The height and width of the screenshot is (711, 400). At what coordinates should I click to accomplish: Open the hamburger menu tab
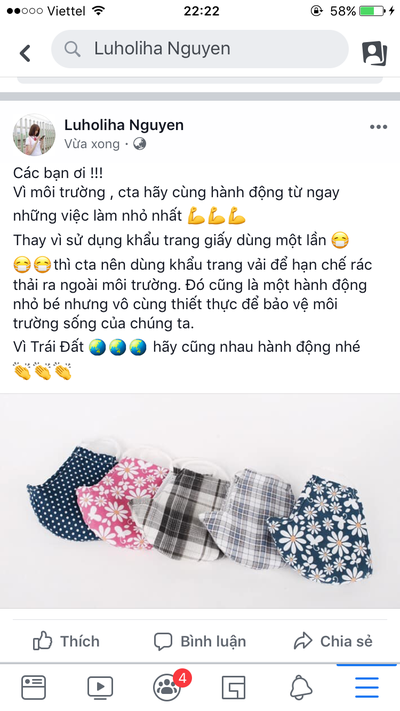pyautogui.click(x=367, y=687)
